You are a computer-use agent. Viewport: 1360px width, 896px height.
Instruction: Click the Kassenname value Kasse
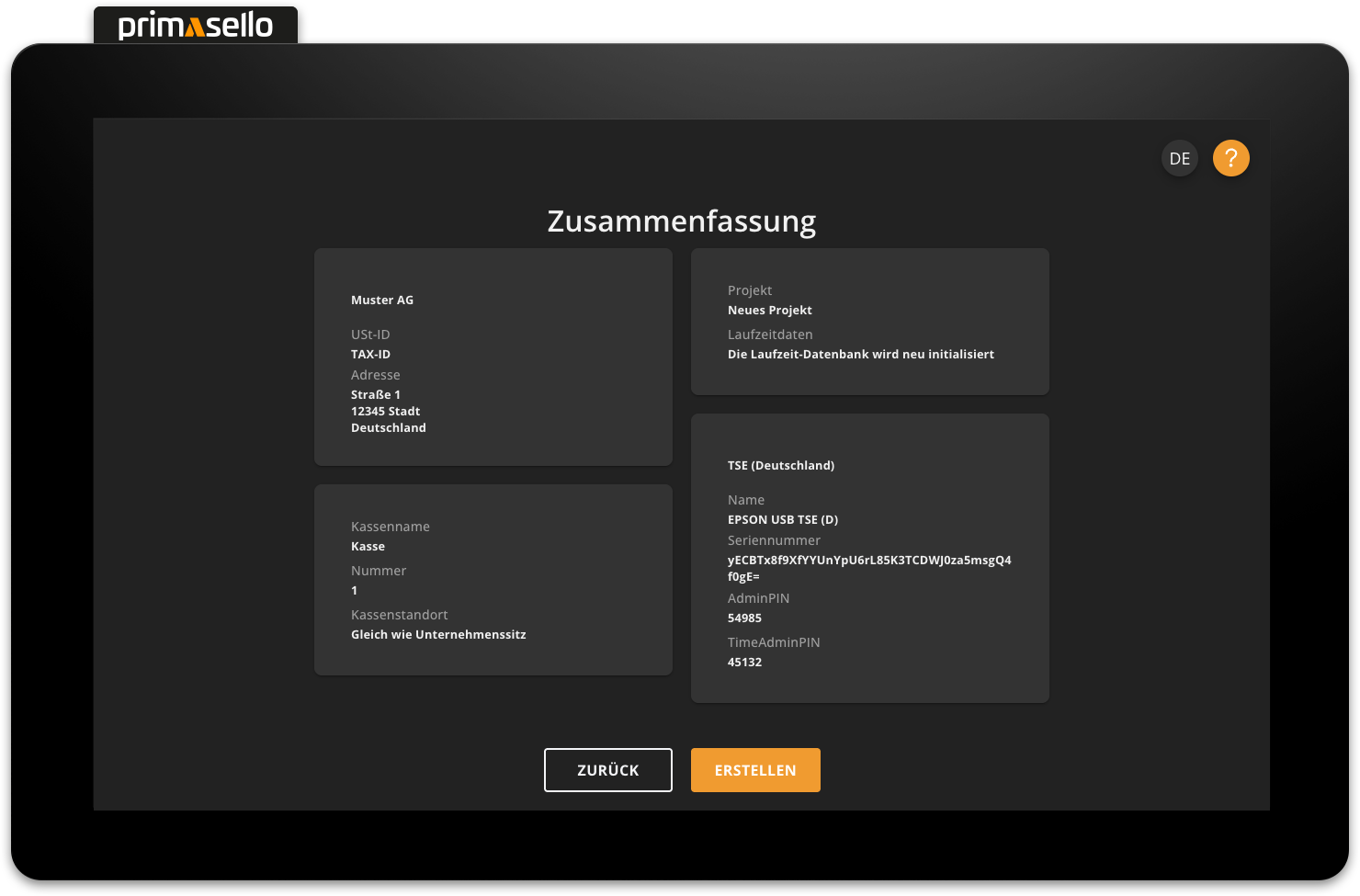tap(368, 547)
